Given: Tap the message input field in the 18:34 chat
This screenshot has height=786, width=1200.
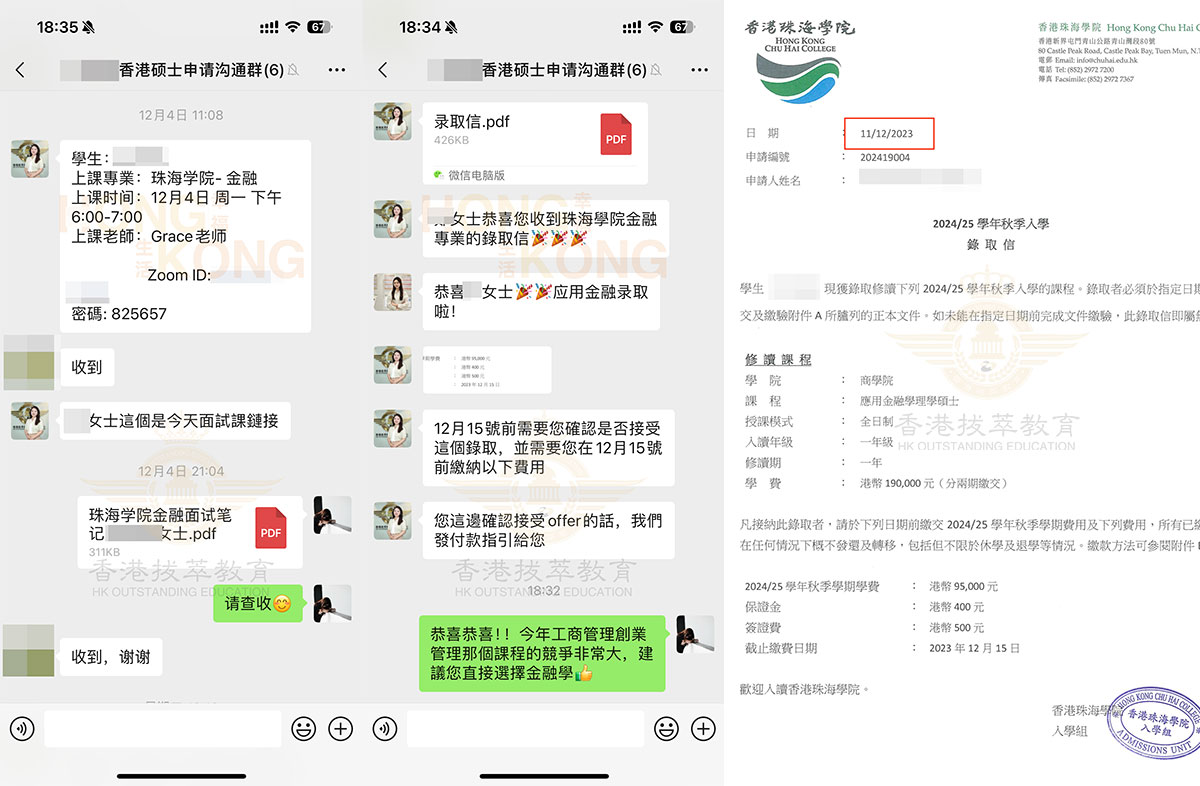Looking at the screenshot, I should 525,728.
